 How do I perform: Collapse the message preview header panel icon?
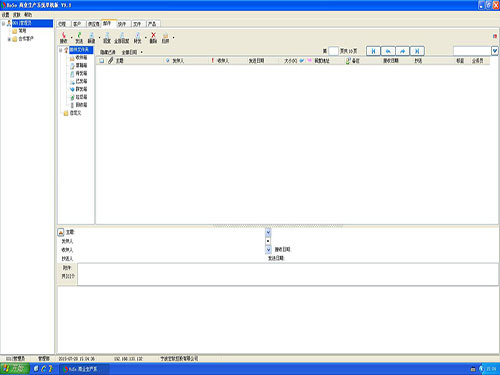(x=61, y=232)
